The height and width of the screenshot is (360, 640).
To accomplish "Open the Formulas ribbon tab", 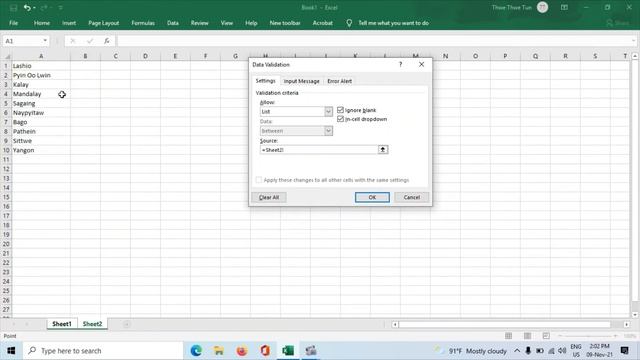I will click(x=143, y=23).
